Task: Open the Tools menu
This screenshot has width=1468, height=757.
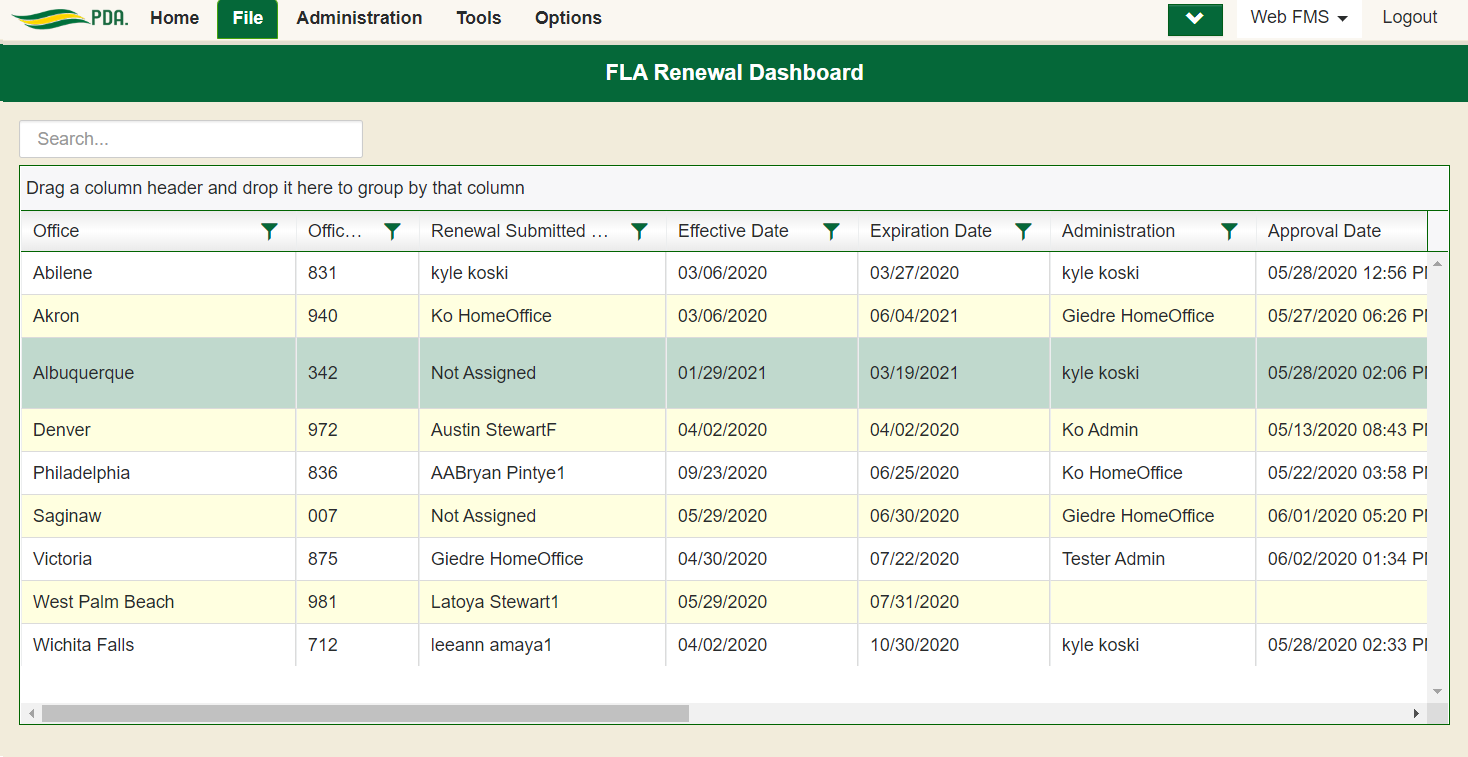Action: coord(478,18)
